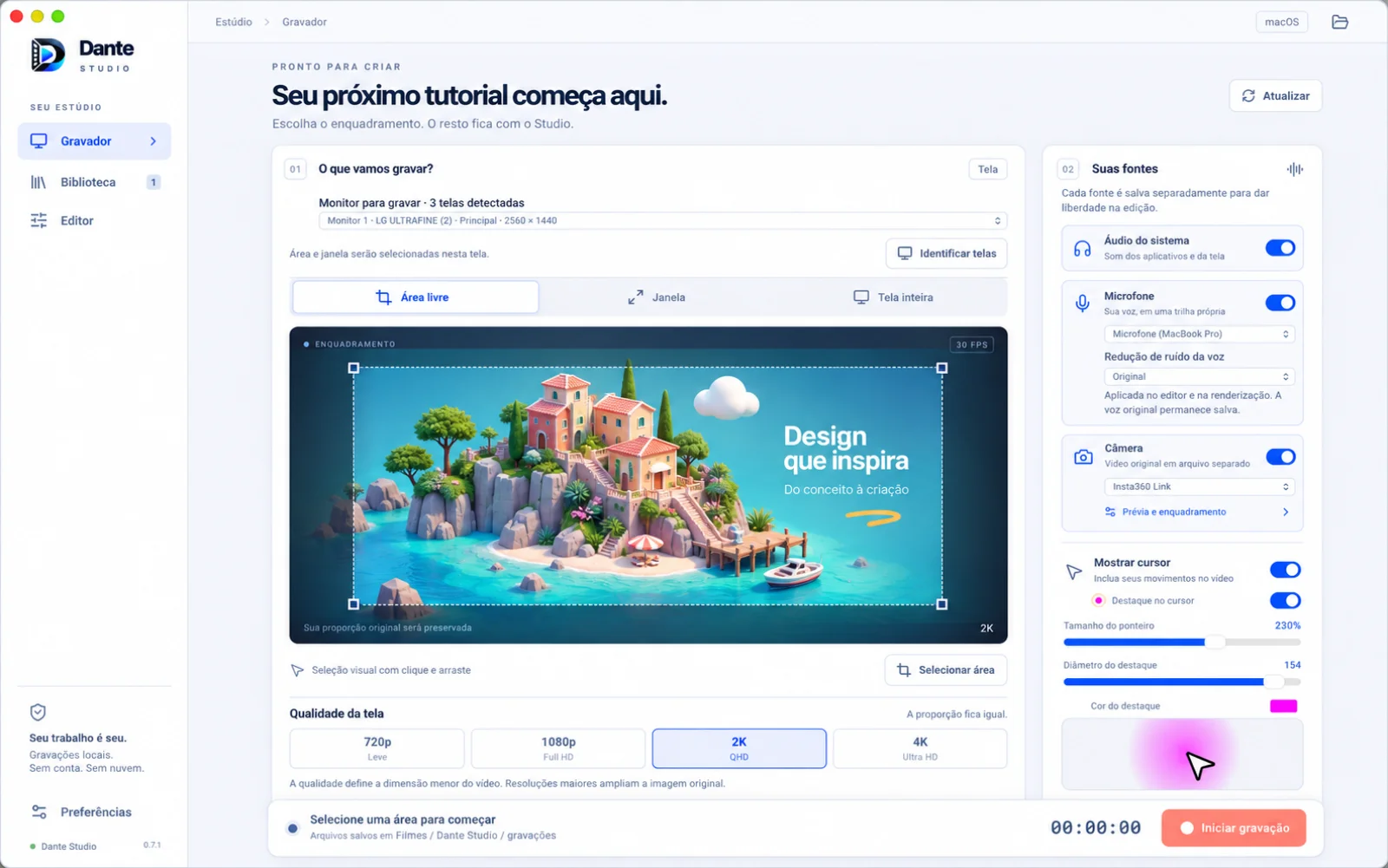Select the Área livre tab
Image resolution: width=1388 pixels, height=868 pixels.
(415, 297)
